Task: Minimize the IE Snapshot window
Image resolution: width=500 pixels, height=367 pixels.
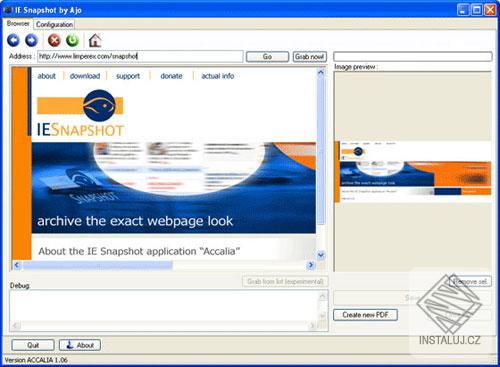Action: 463,10
